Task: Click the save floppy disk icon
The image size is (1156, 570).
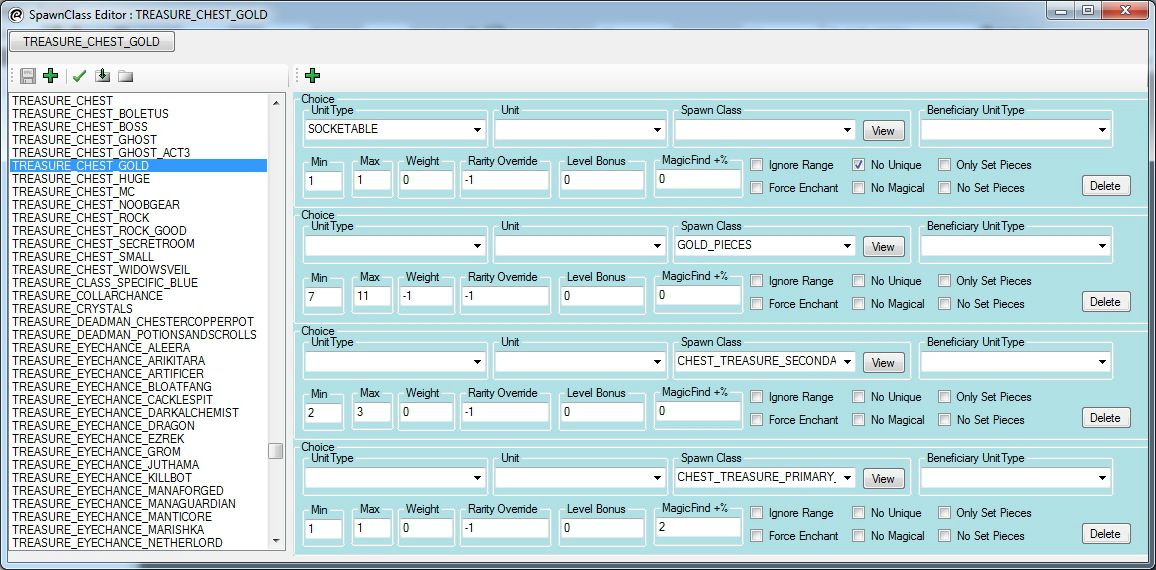Action: pyautogui.click(x=28, y=75)
